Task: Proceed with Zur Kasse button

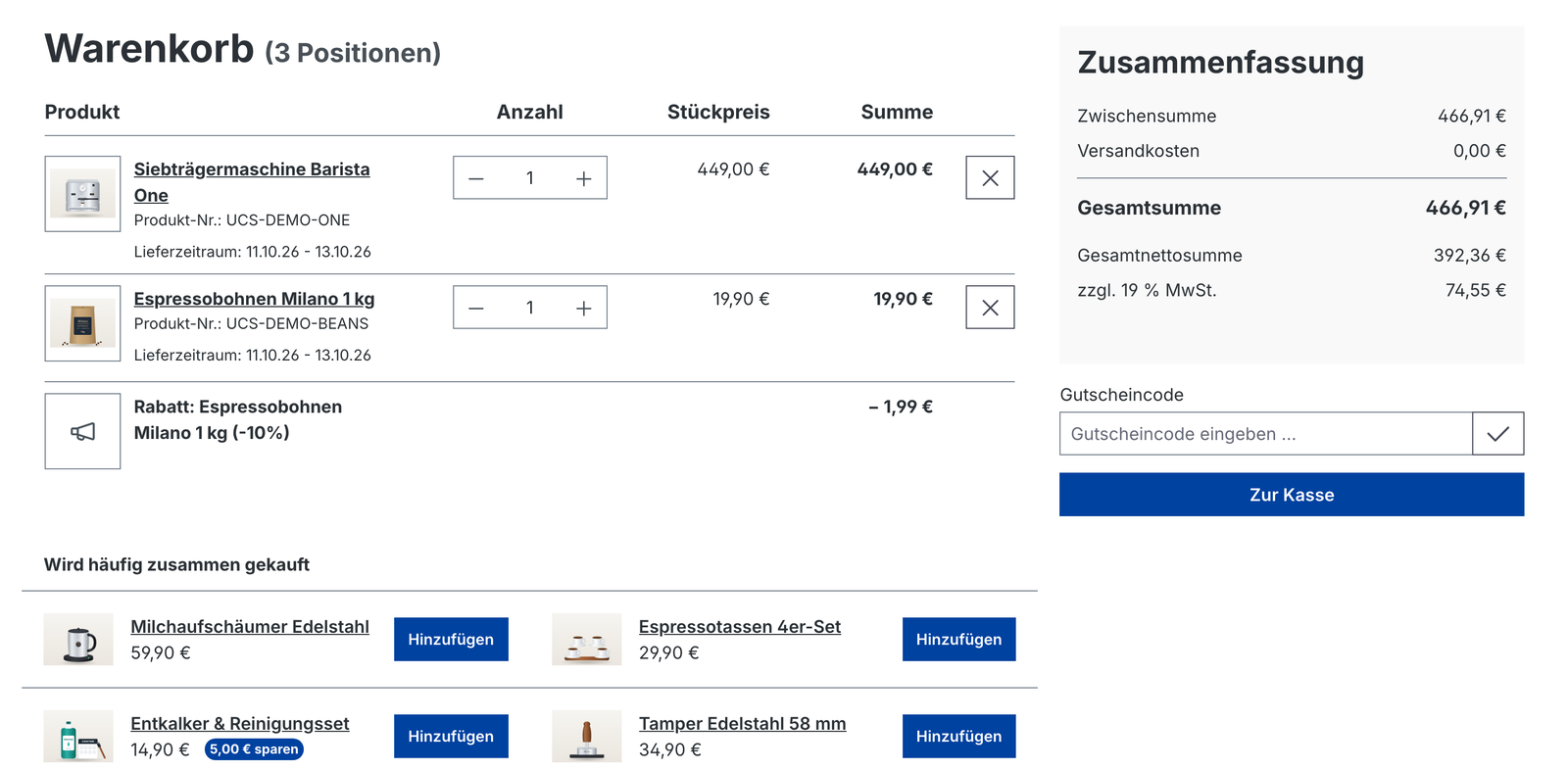Action: point(1292,495)
